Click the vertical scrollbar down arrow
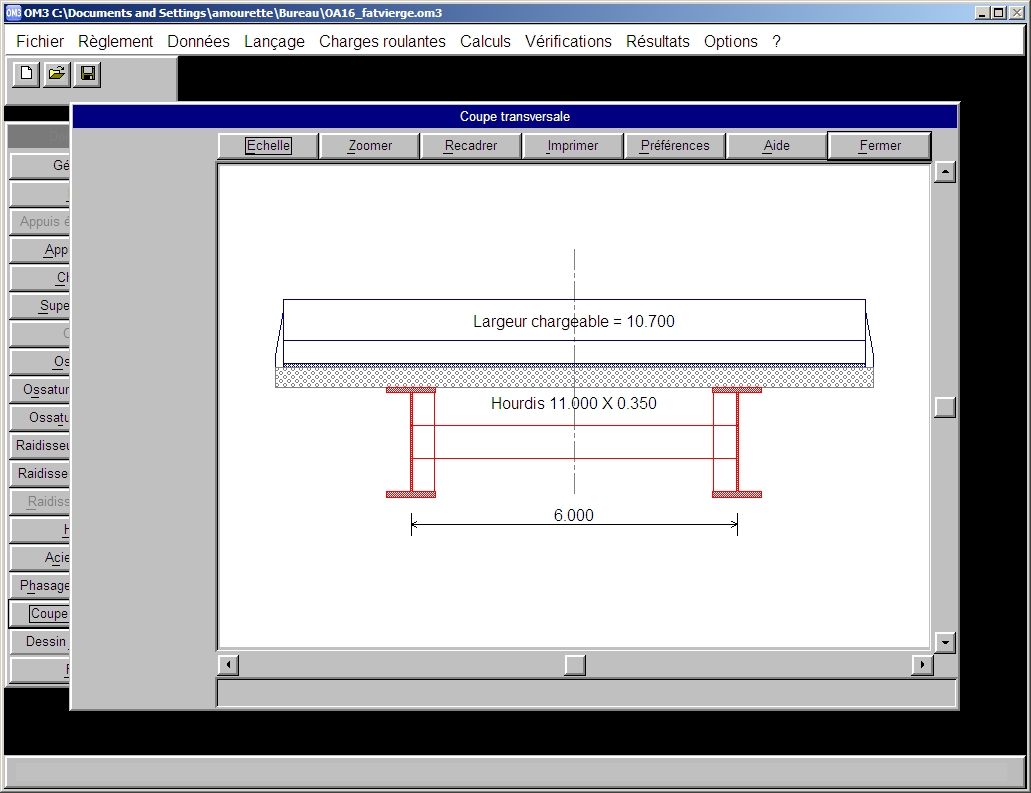This screenshot has width=1031, height=793. coord(945,642)
